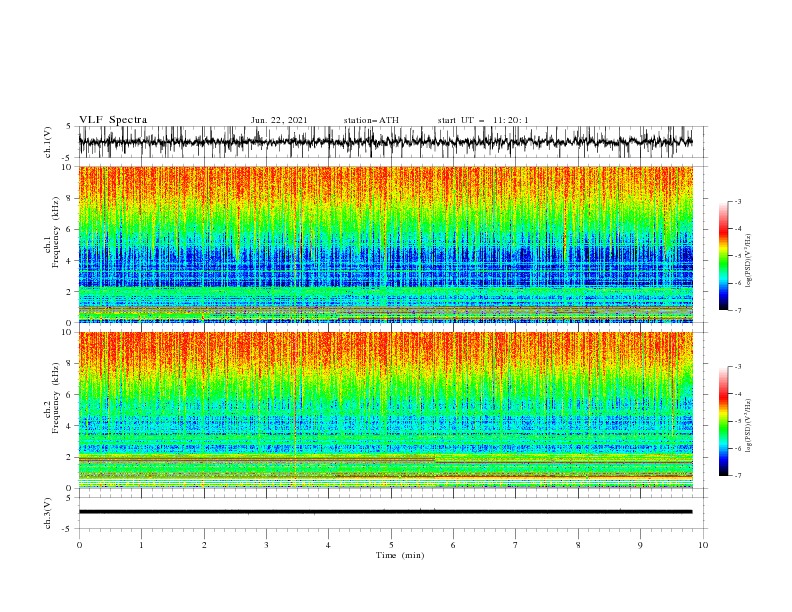The width and height of the screenshot is (792, 612).
Task: Click the ch.1 spectrogram's 10 kHz tick label
Action: point(66,167)
